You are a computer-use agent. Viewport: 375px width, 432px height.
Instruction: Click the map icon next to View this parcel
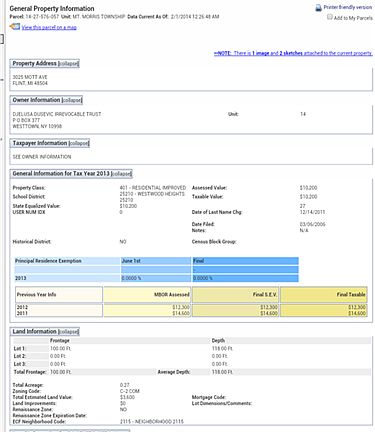click(x=15, y=27)
